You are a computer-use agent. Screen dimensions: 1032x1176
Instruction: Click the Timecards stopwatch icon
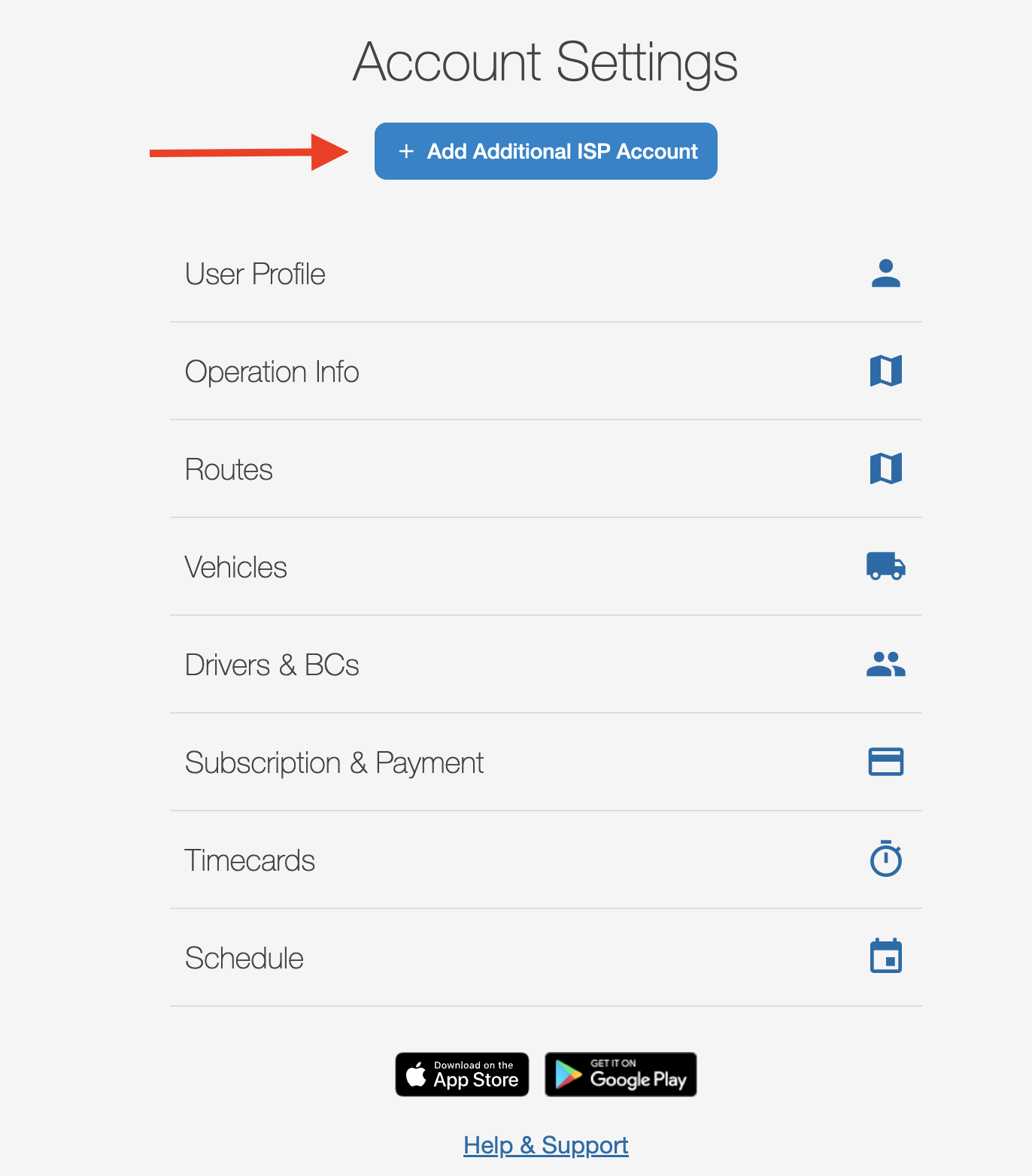pyautogui.click(x=885, y=859)
